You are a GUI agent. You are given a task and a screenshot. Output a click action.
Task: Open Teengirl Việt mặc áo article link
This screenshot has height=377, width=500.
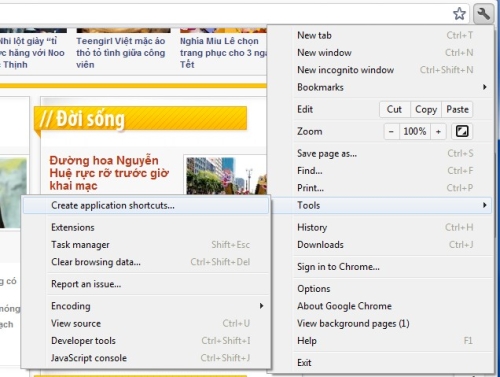(x=121, y=53)
